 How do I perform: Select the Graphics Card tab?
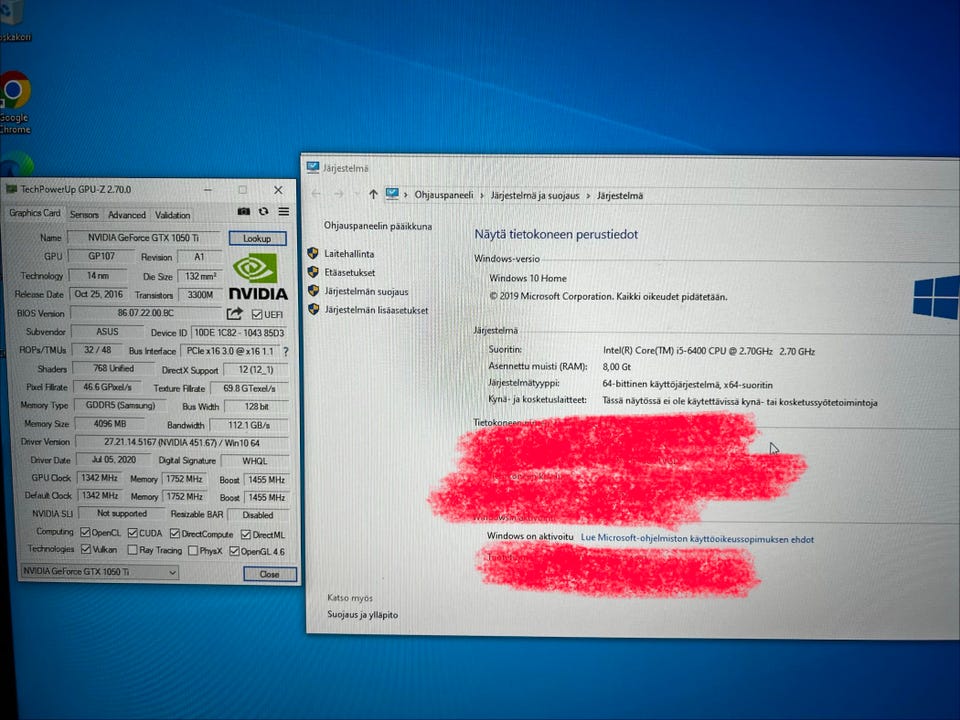coord(34,213)
